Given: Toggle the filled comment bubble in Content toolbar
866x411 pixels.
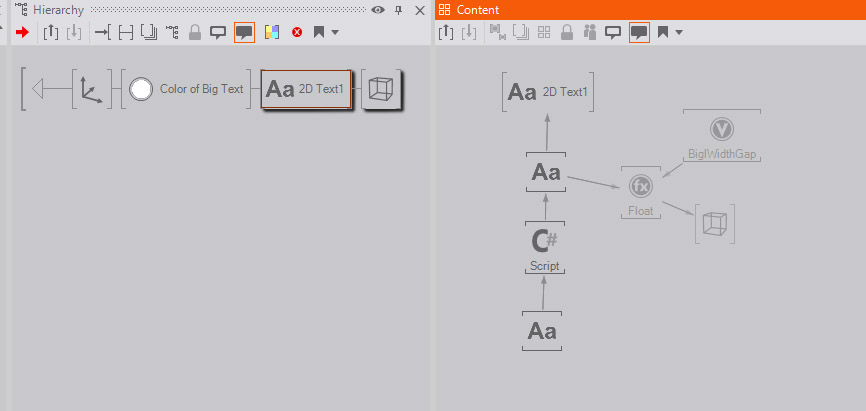Looking at the screenshot, I should pyautogui.click(x=639, y=32).
